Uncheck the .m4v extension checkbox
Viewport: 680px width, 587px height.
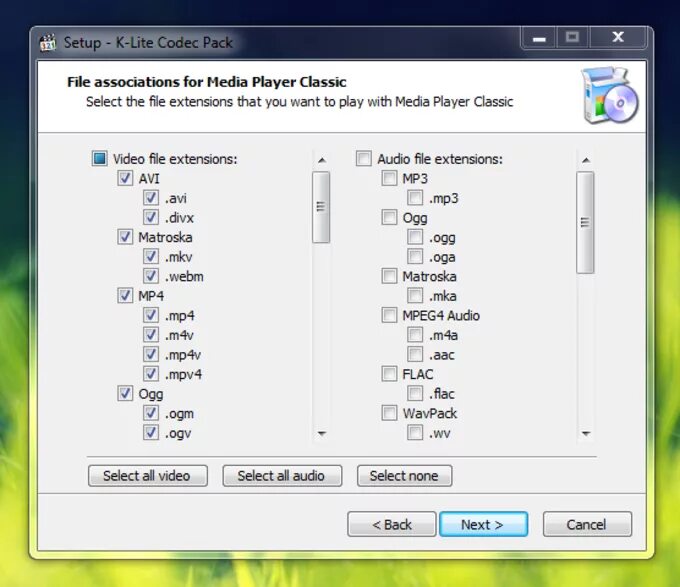pyautogui.click(x=151, y=335)
